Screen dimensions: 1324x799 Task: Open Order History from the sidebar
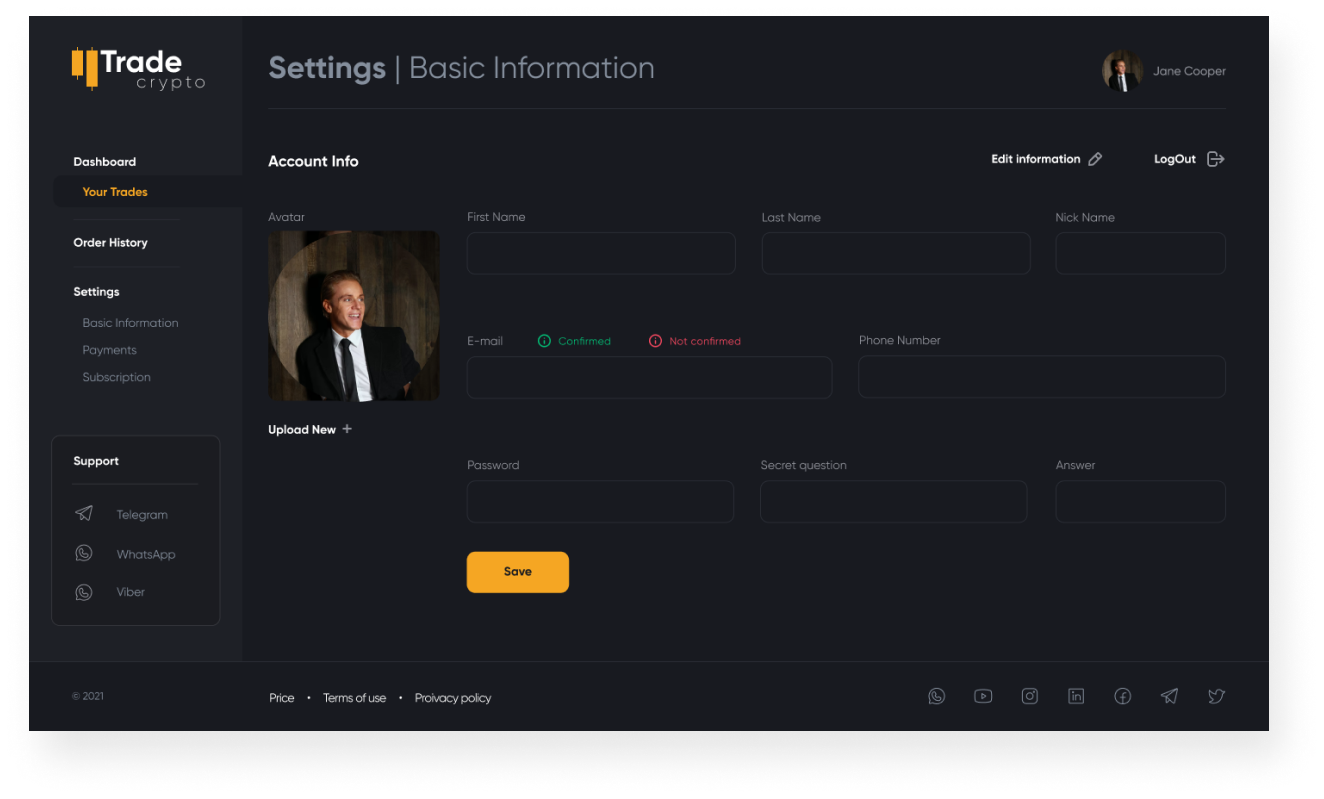[x=110, y=243]
